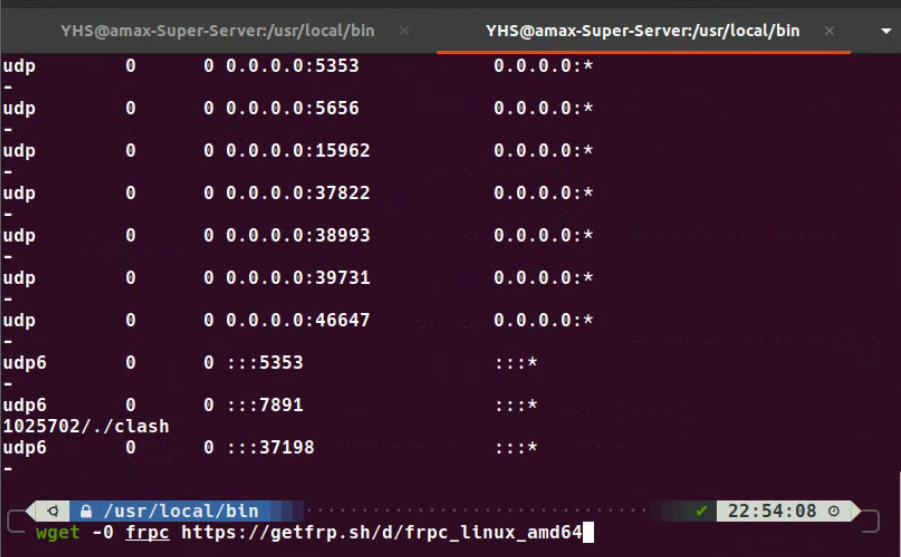Click the :::7891 udp6 address

pos(264,405)
